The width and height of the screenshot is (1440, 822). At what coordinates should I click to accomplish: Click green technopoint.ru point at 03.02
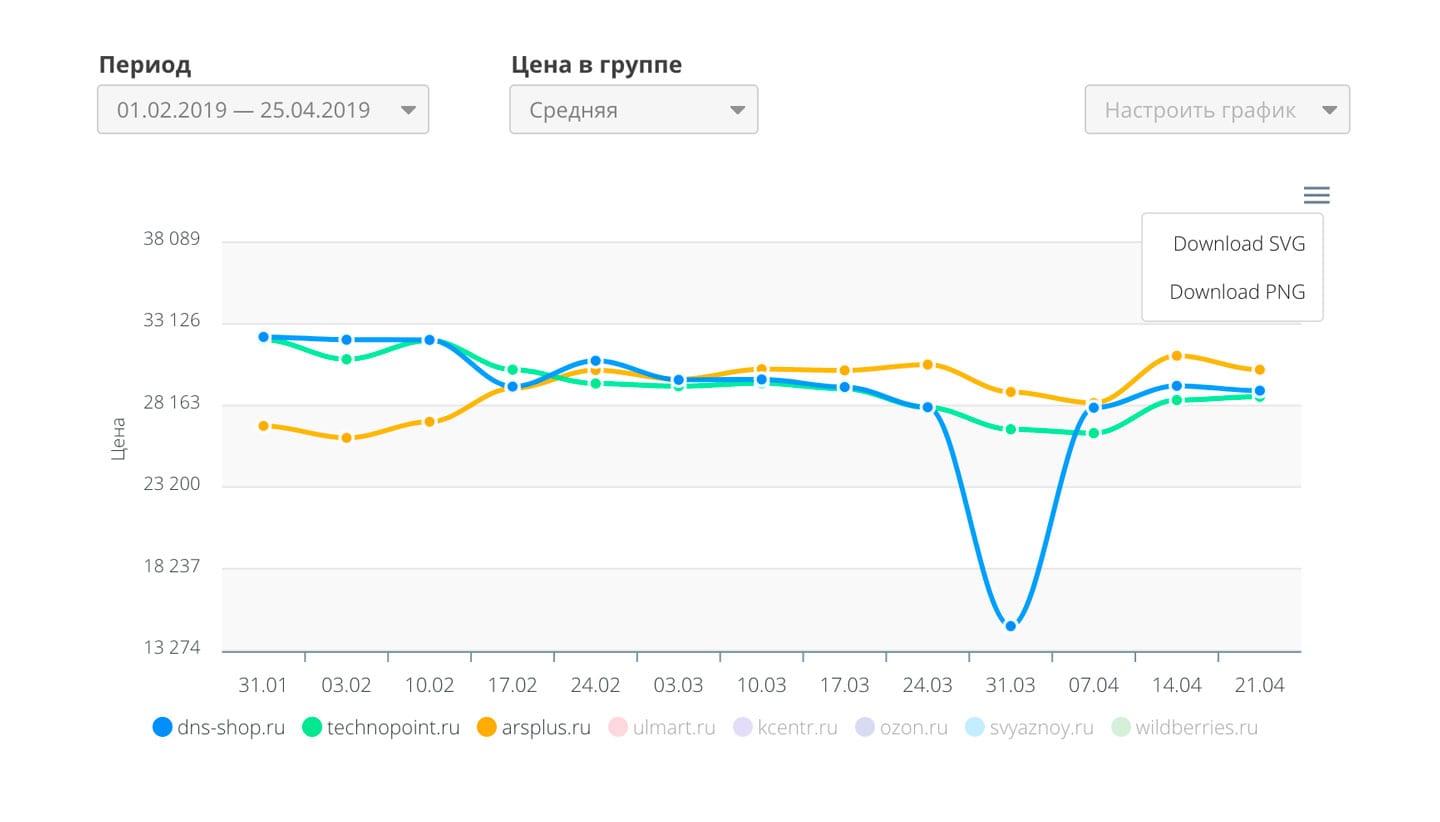point(346,359)
